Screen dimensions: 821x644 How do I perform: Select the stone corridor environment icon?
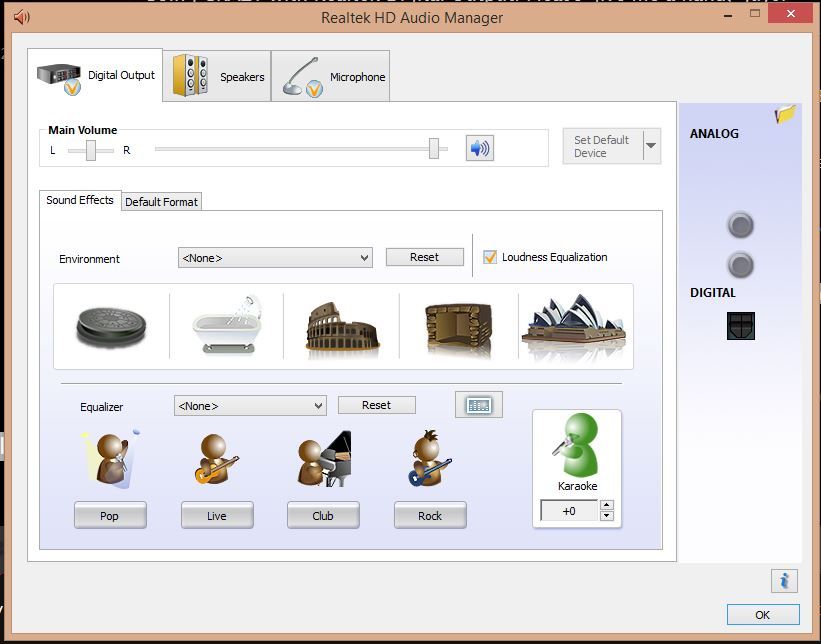pyautogui.click(x=111, y=327)
